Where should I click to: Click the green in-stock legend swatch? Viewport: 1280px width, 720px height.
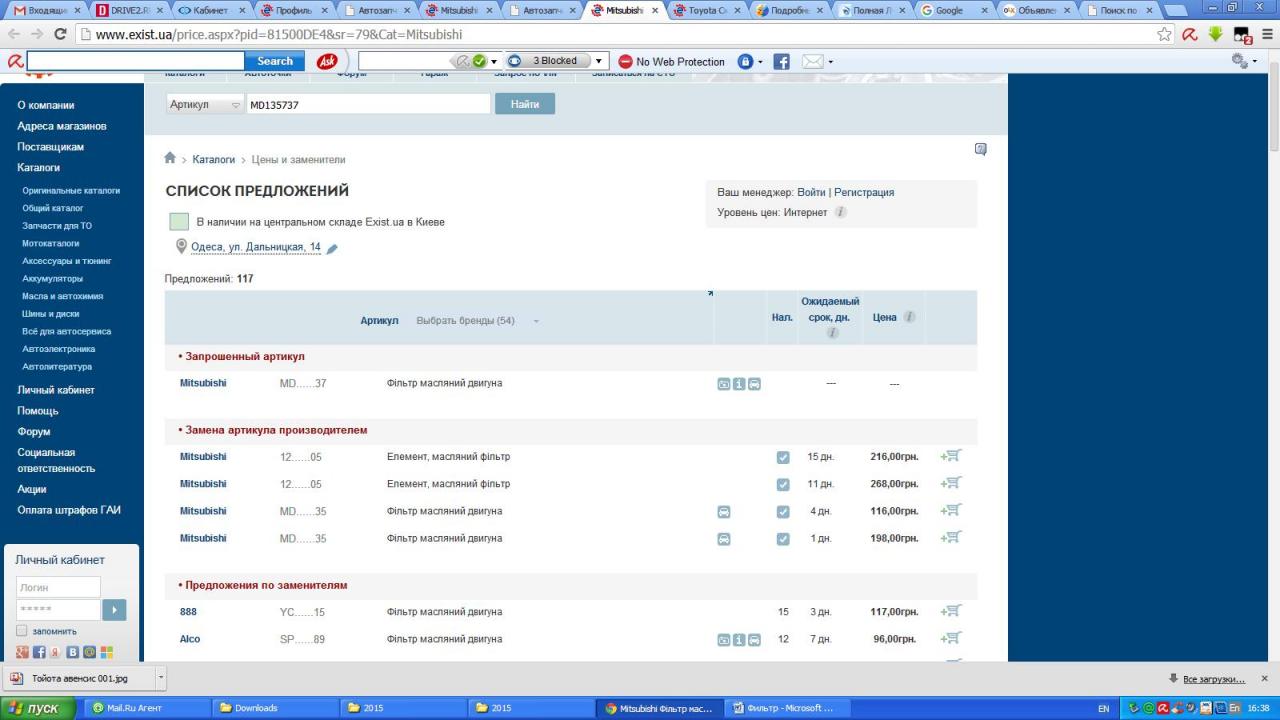[x=178, y=222]
